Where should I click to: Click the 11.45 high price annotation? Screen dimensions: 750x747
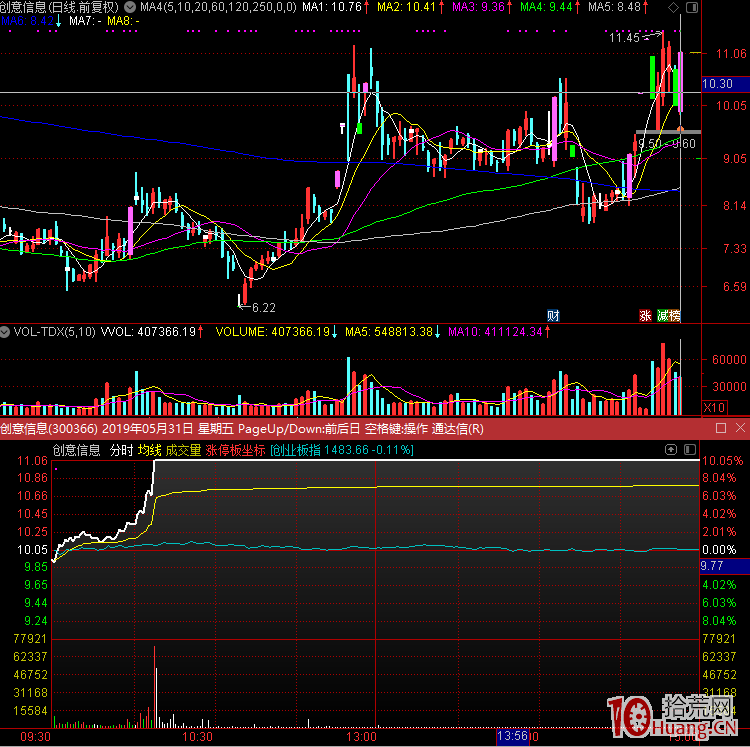[x=624, y=38]
